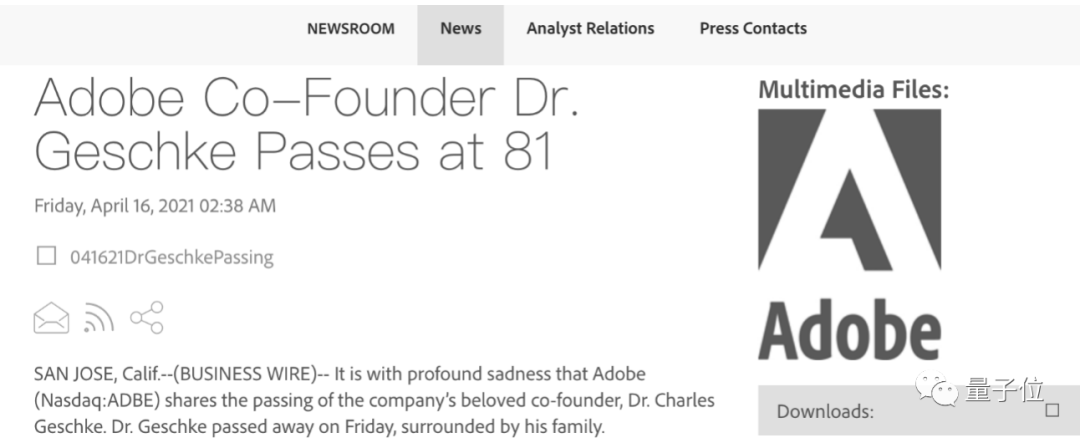
Task: Open the 041621DrGeschkePassing file link
Action: (x=171, y=257)
